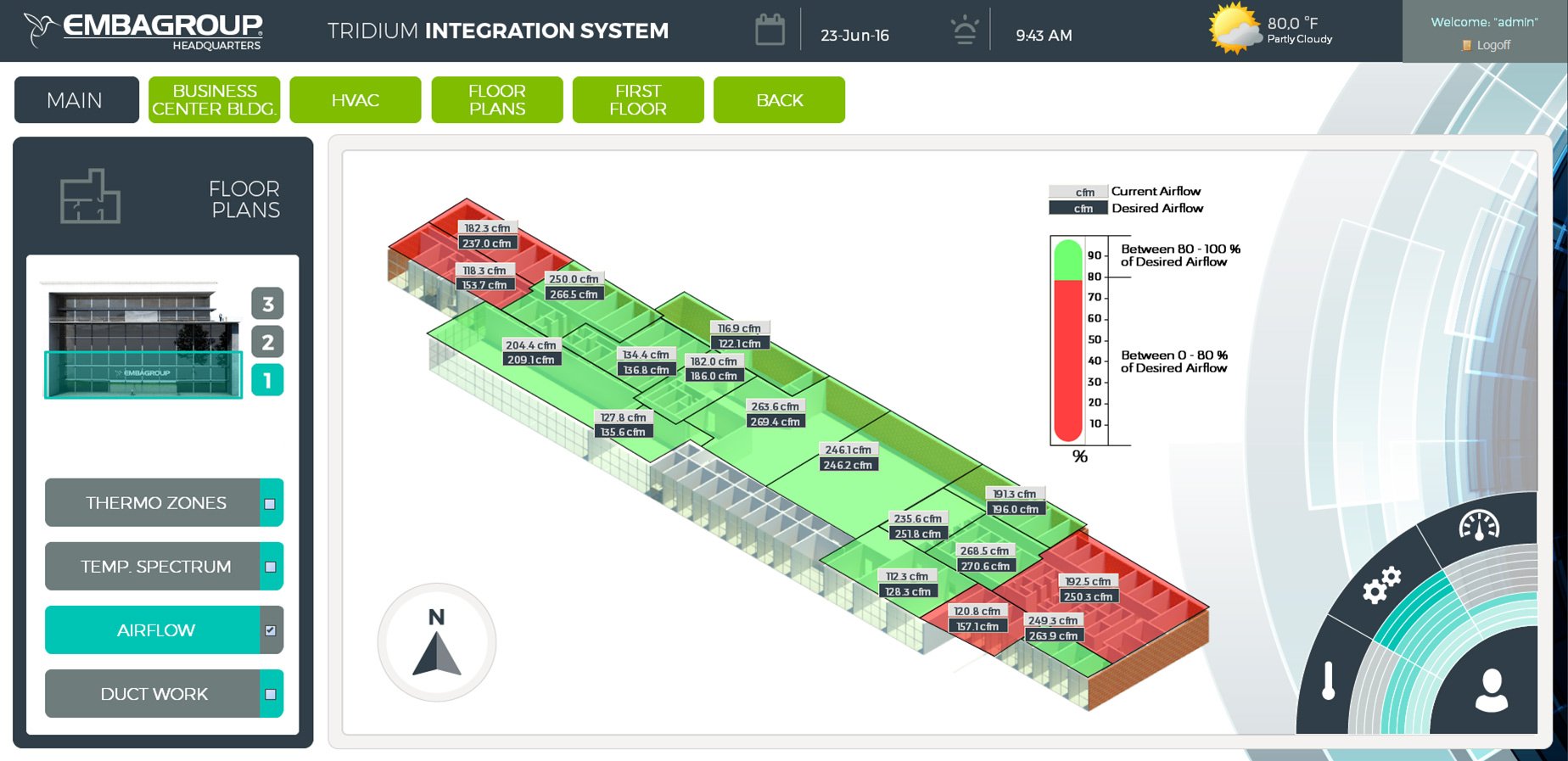Click the red 0-80% legend bar segment
The image size is (1568, 761).
(x=1067, y=361)
